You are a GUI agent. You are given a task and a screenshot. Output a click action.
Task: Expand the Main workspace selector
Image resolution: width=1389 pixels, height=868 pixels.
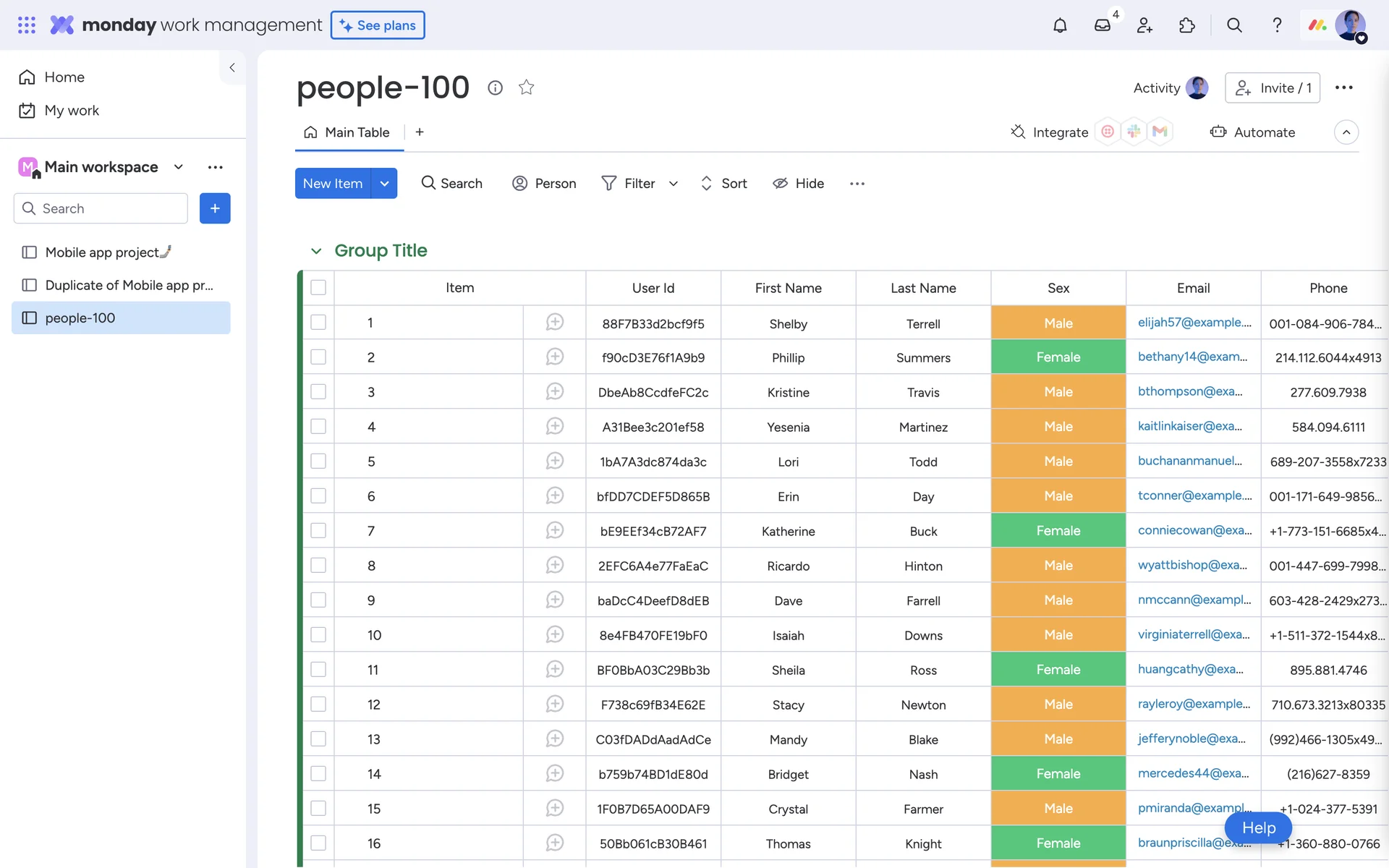tap(178, 167)
